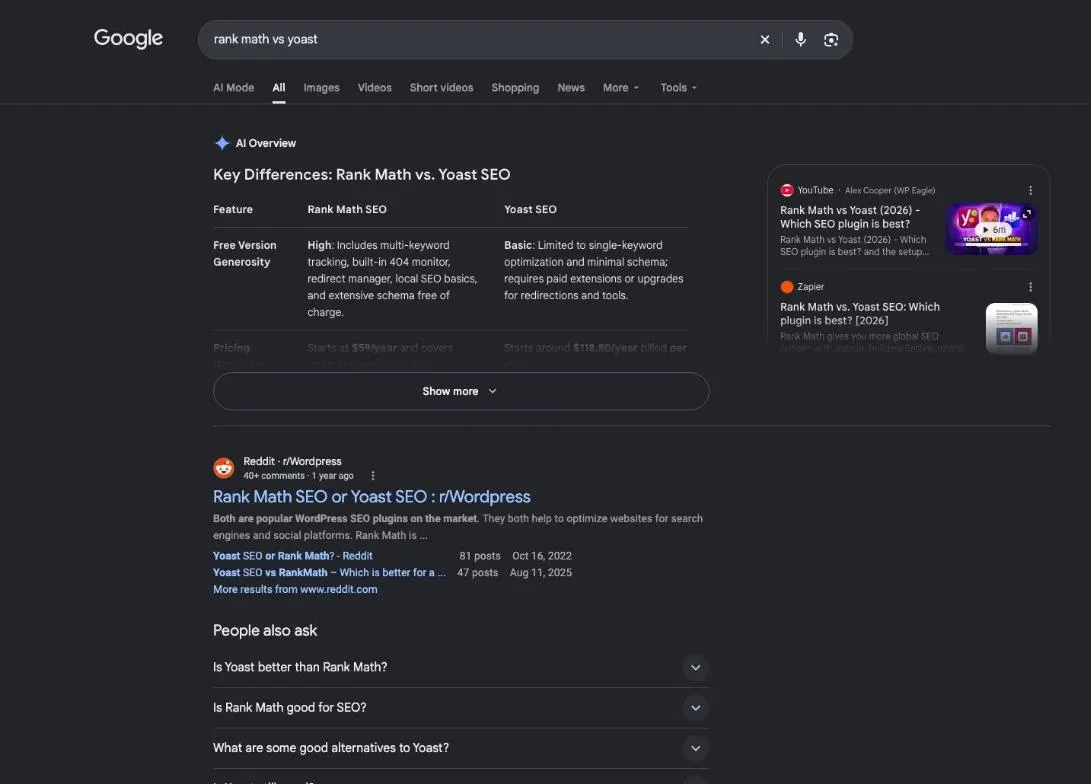
Task: Open the three-dot menu beside the Reddit result
Action: pyautogui.click(x=373, y=476)
